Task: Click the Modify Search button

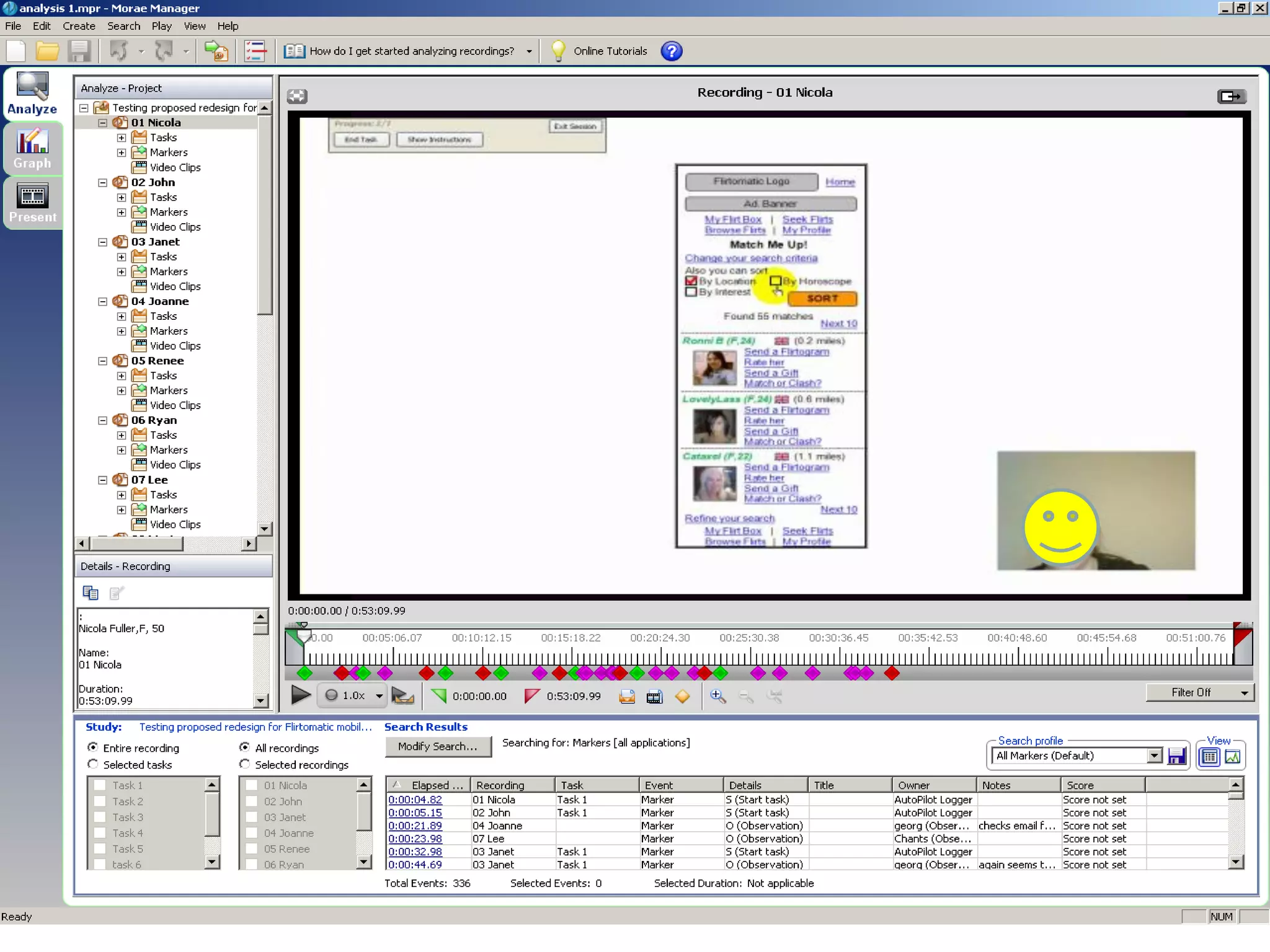Action: click(438, 746)
